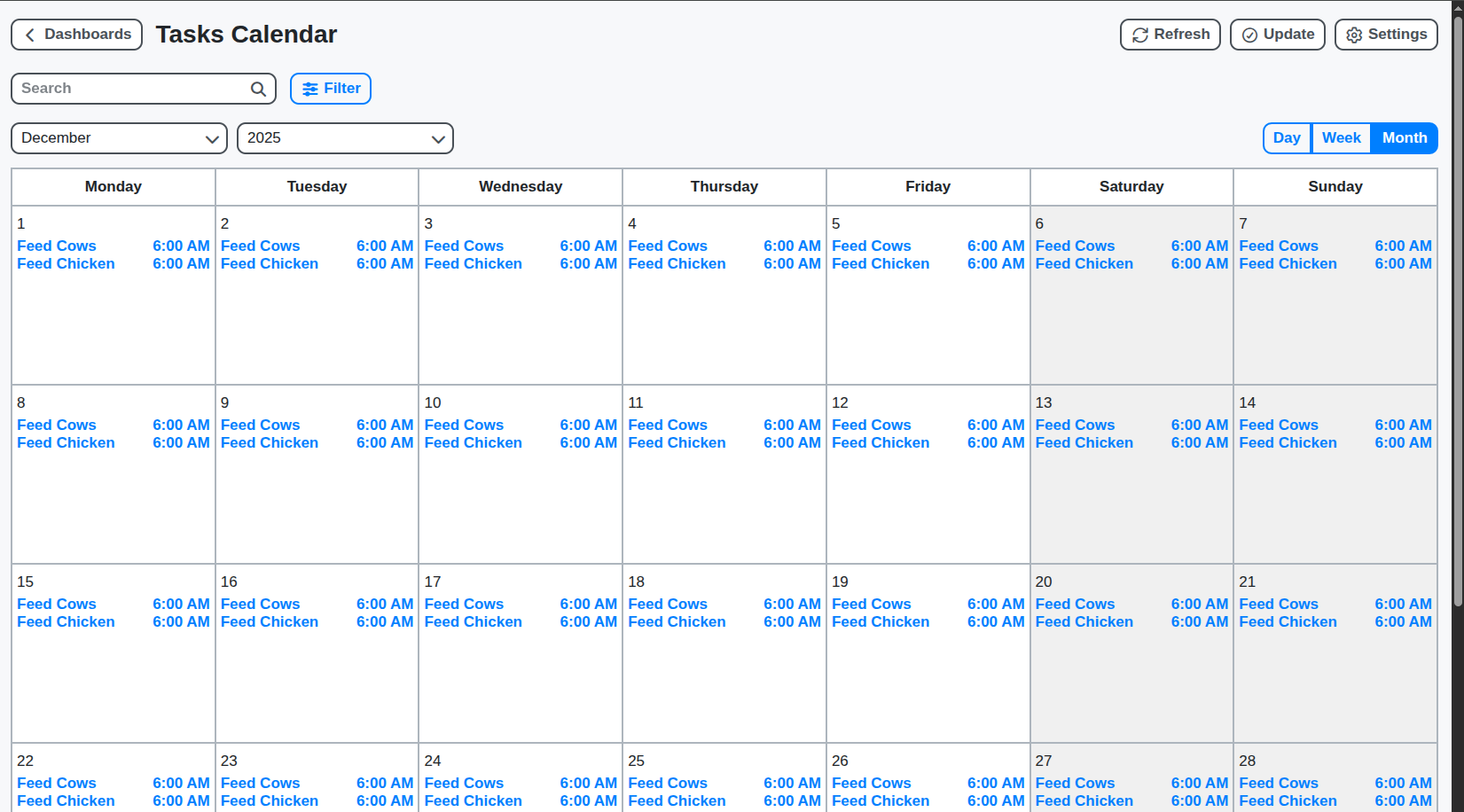This screenshot has width=1464, height=812.
Task: Click the search magnifier icon
Action: click(257, 89)
